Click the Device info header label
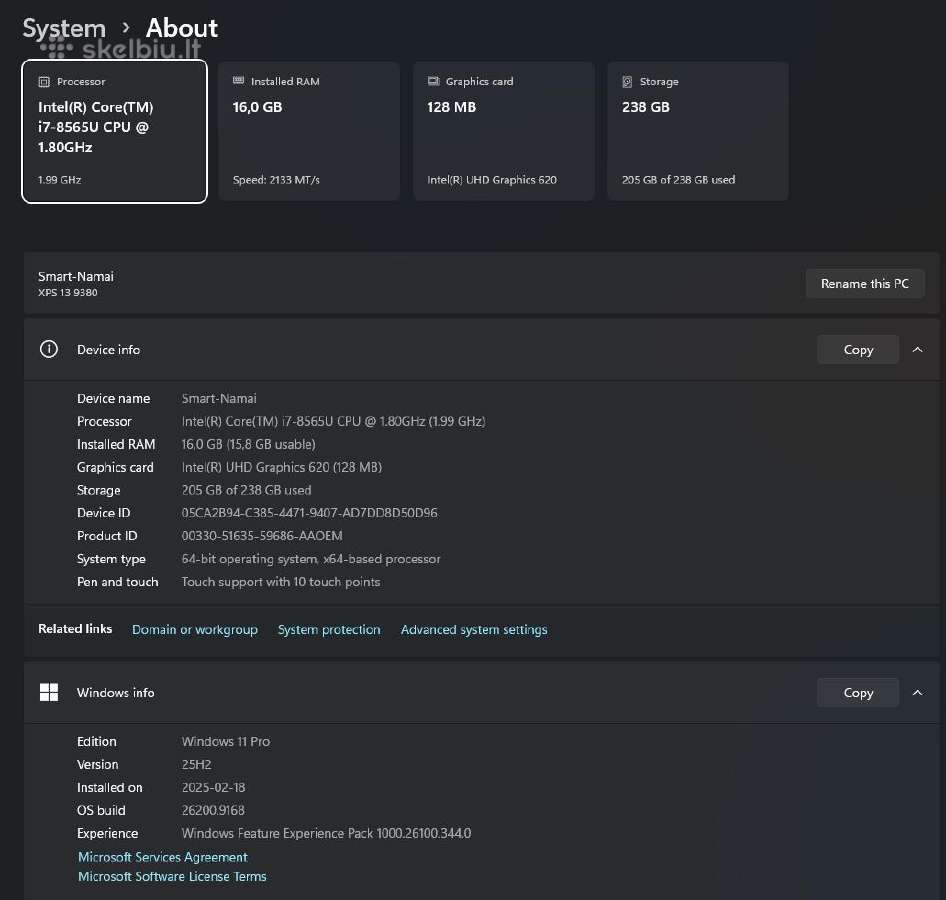Image resolution: width=946 pixels, height=900 pixels. 109,350
